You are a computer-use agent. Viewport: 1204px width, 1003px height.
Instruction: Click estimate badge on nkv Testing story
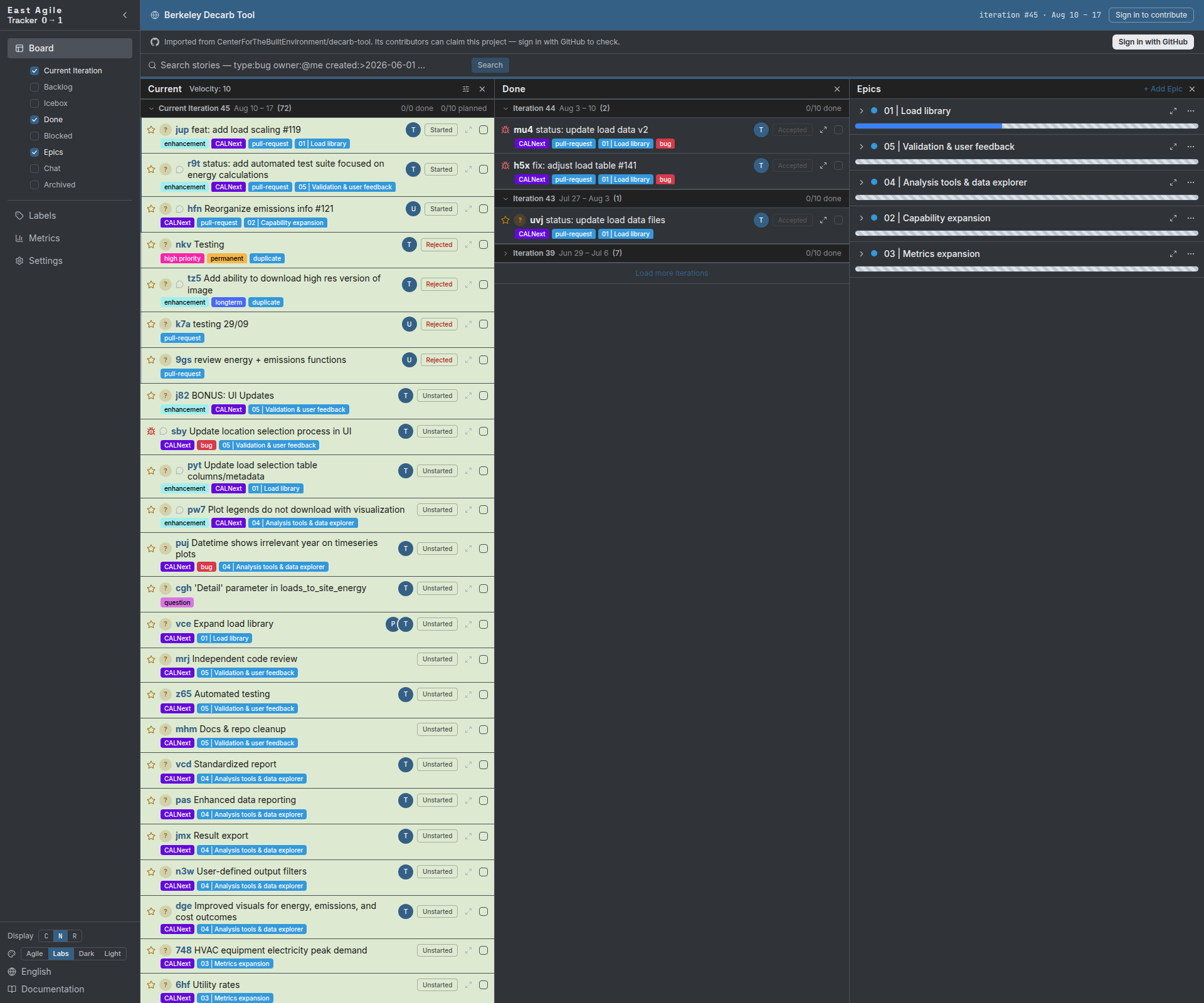pos(166,244)
